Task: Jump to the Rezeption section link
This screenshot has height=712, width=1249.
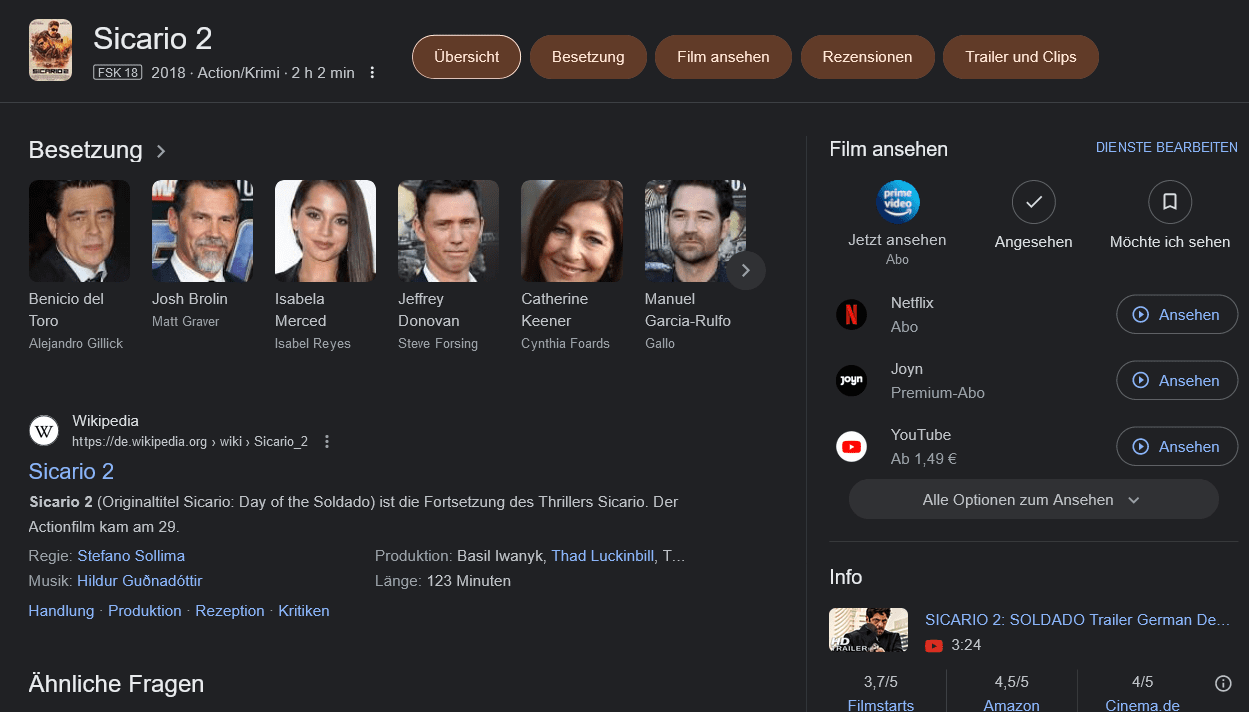Action: point(230,610)
